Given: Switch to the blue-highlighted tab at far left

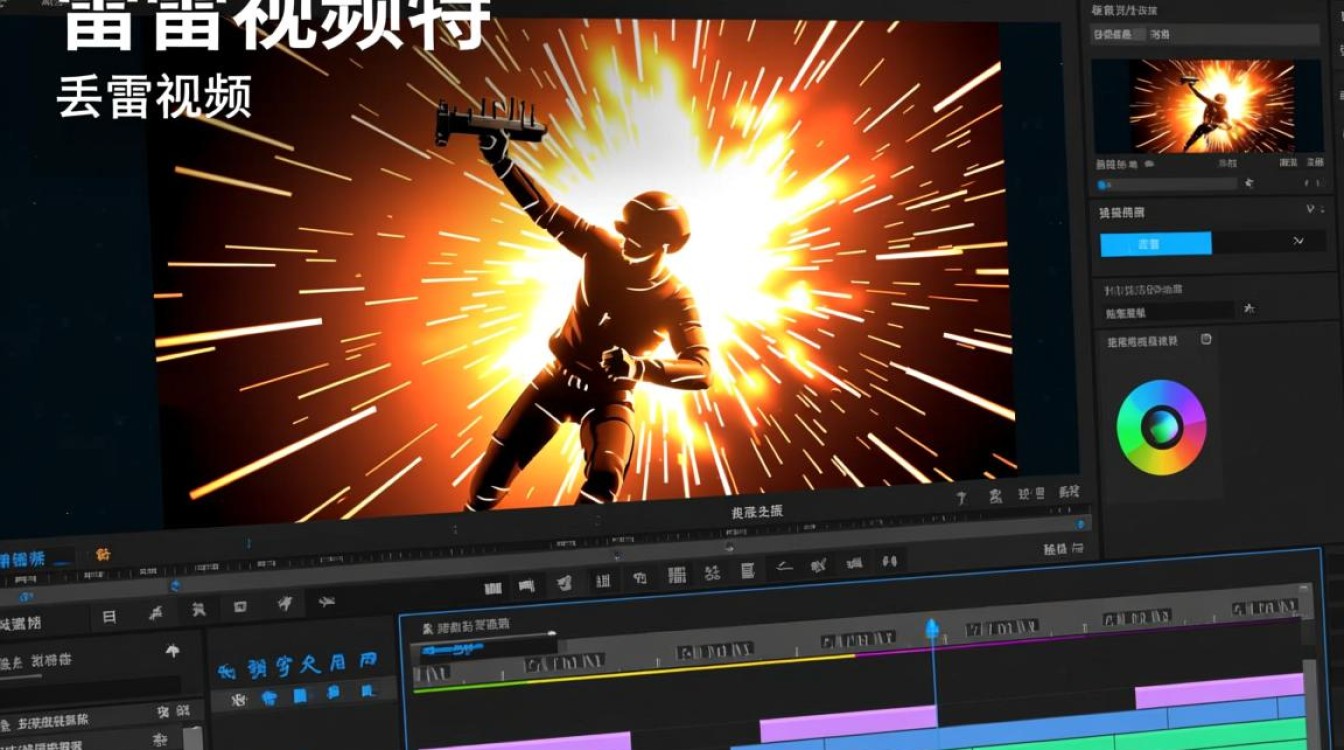Looking at the screenshot, I should 24,558.
